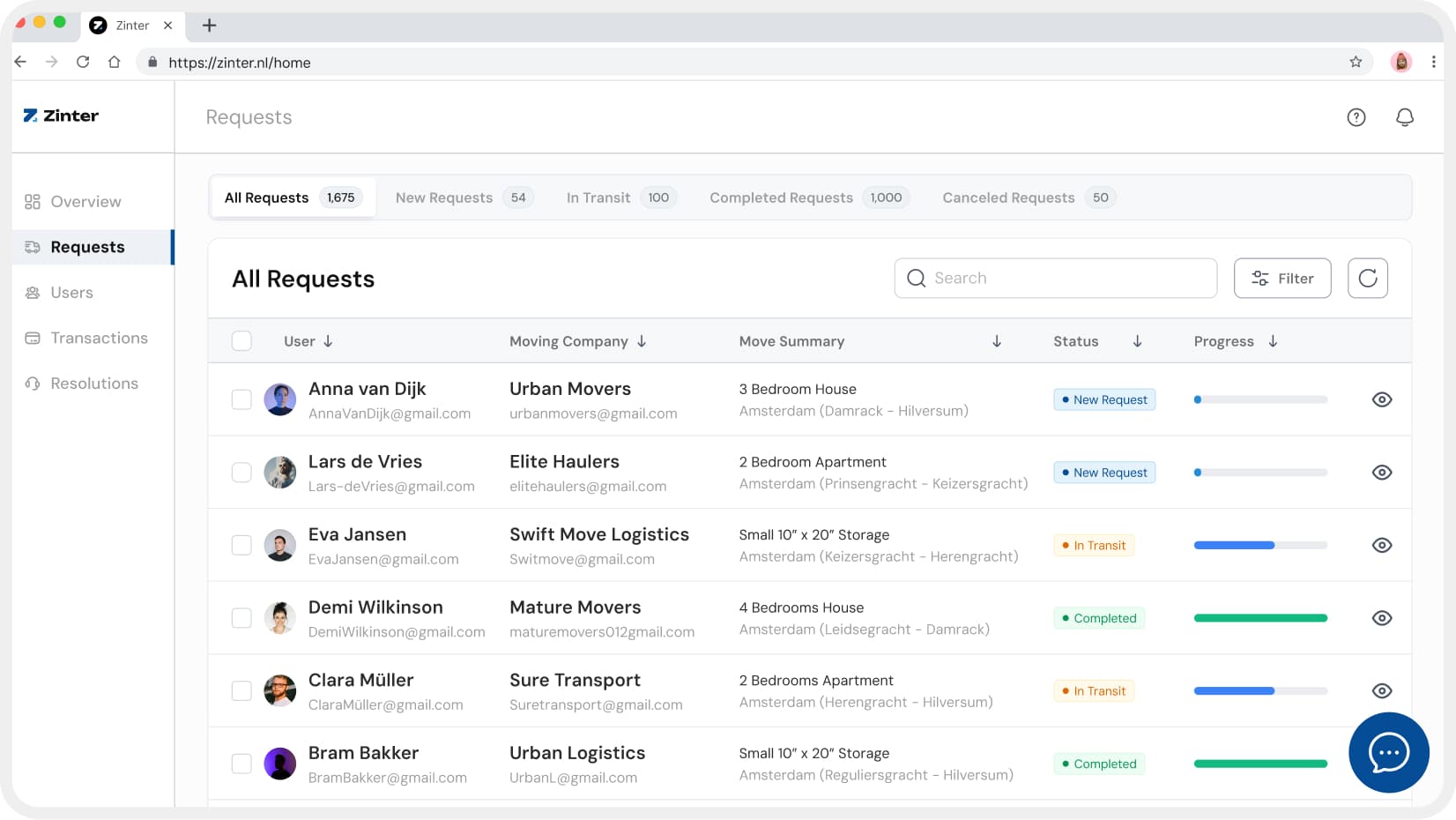The height and width of the screenshot is (820, 1456).
Task: Check Eva Jansen's row checkbox
Action: point(241,545)
